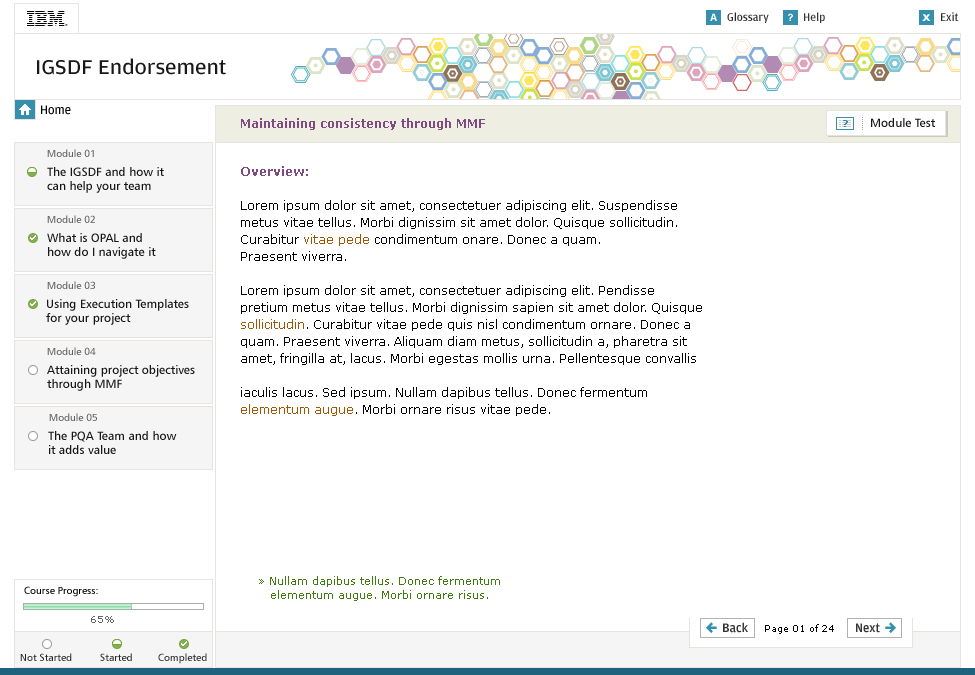This screenshot has height=675, width=975.
Task: Click the Help question mark icon
Action: point(790,17)
